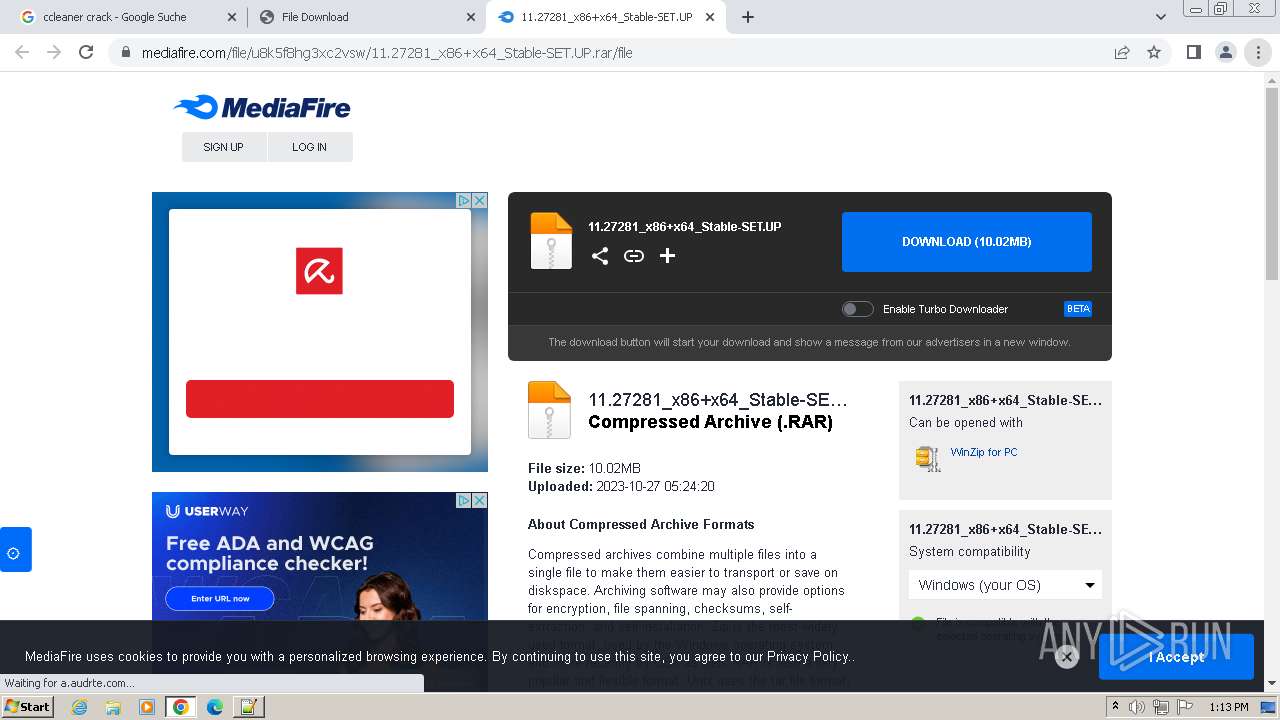The height and width of the screenshot is (720, 1280).
Task: Click the About Compressed Archive Formats heading
Action: (641, 524)
